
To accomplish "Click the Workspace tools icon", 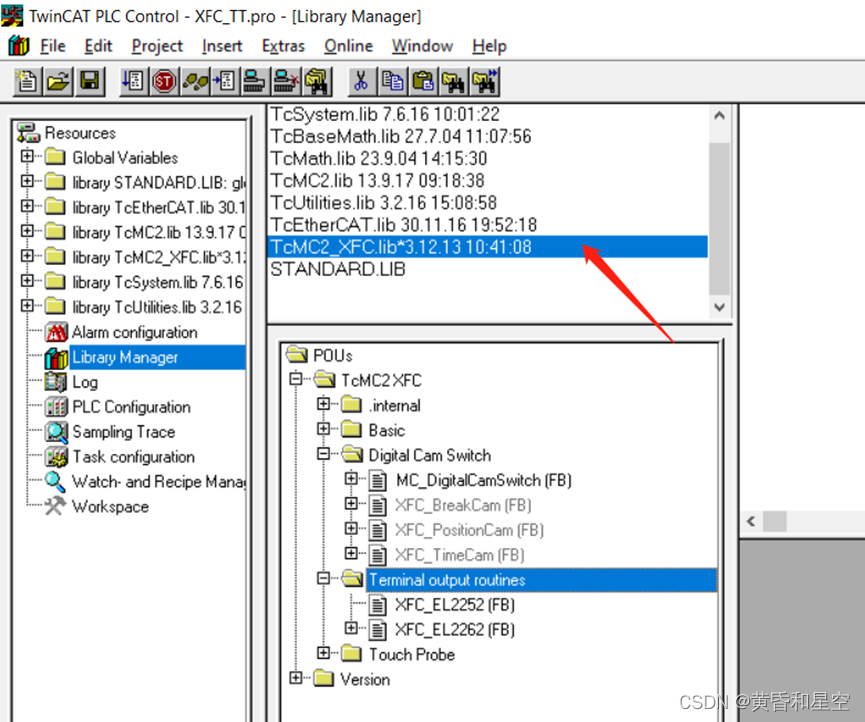I will [x=55, y=506].
